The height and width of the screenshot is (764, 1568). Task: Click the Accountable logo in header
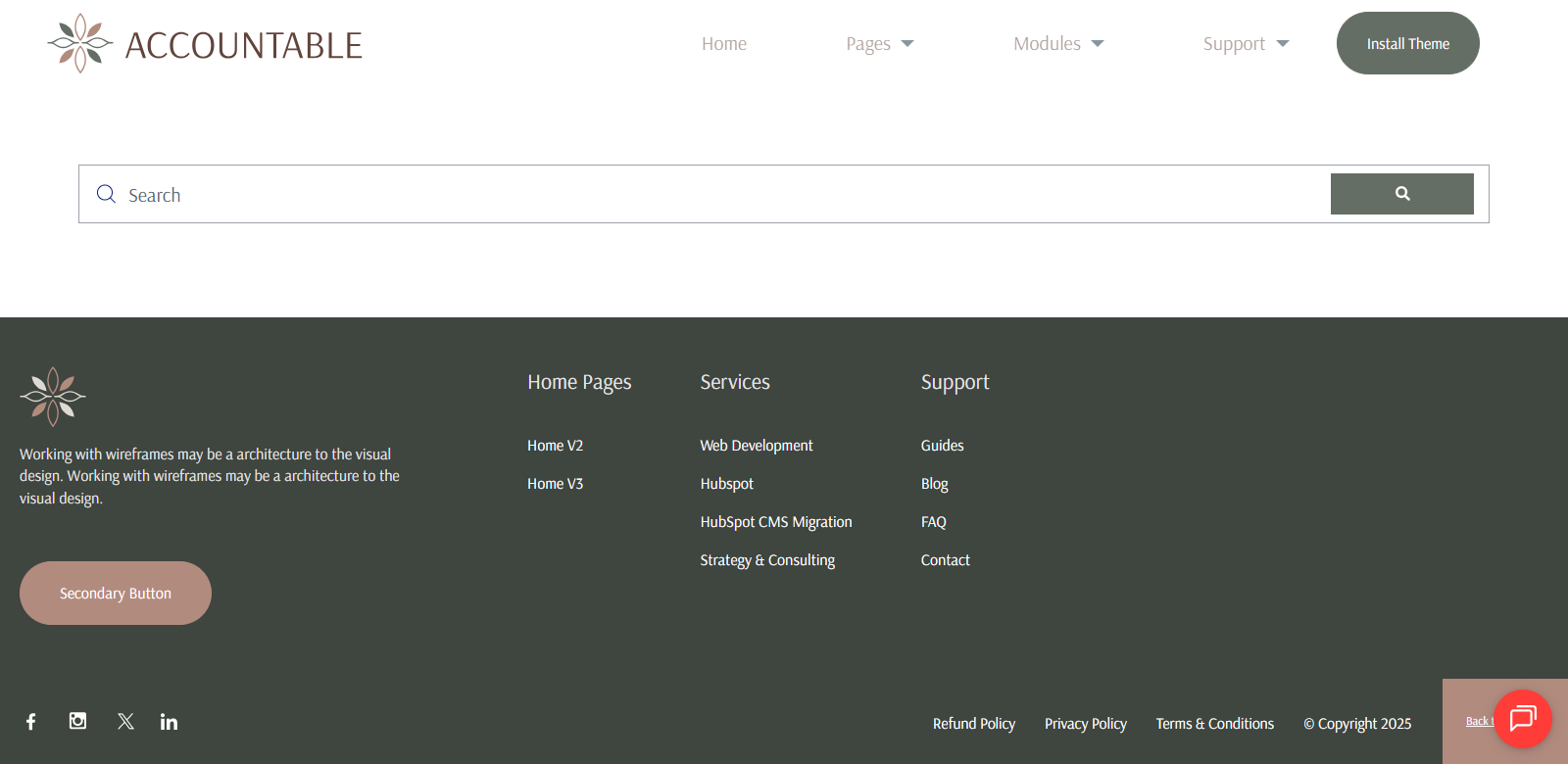pos(205,44)
